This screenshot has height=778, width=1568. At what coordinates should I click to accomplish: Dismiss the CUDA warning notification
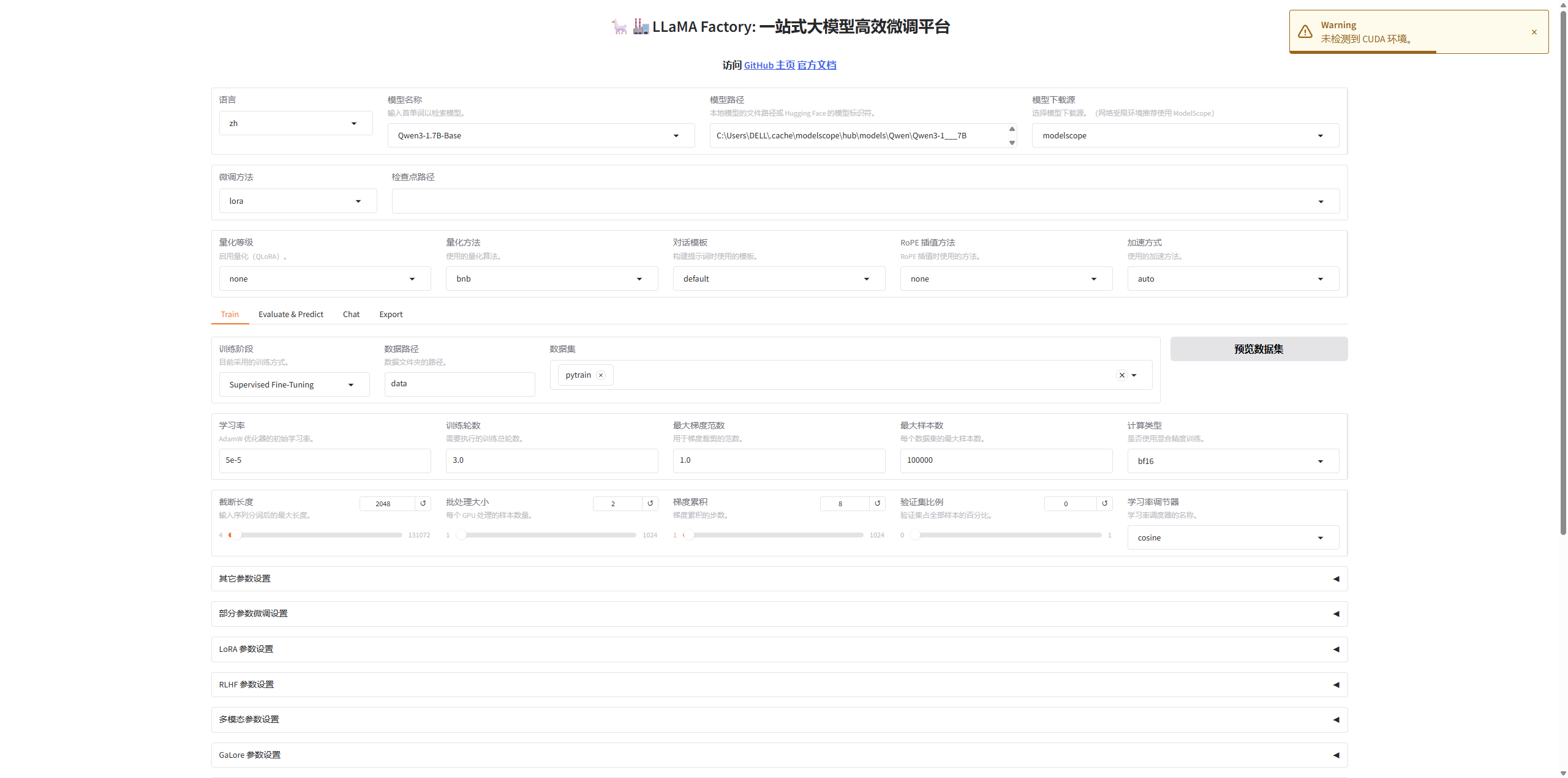pos(1534,32)
